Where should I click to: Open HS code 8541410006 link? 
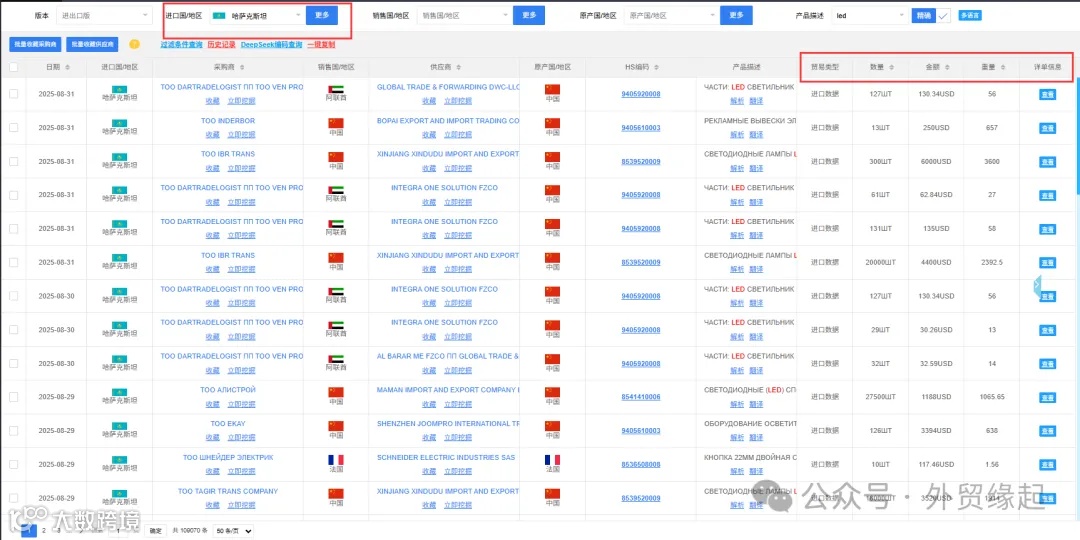tap(641, 397)
